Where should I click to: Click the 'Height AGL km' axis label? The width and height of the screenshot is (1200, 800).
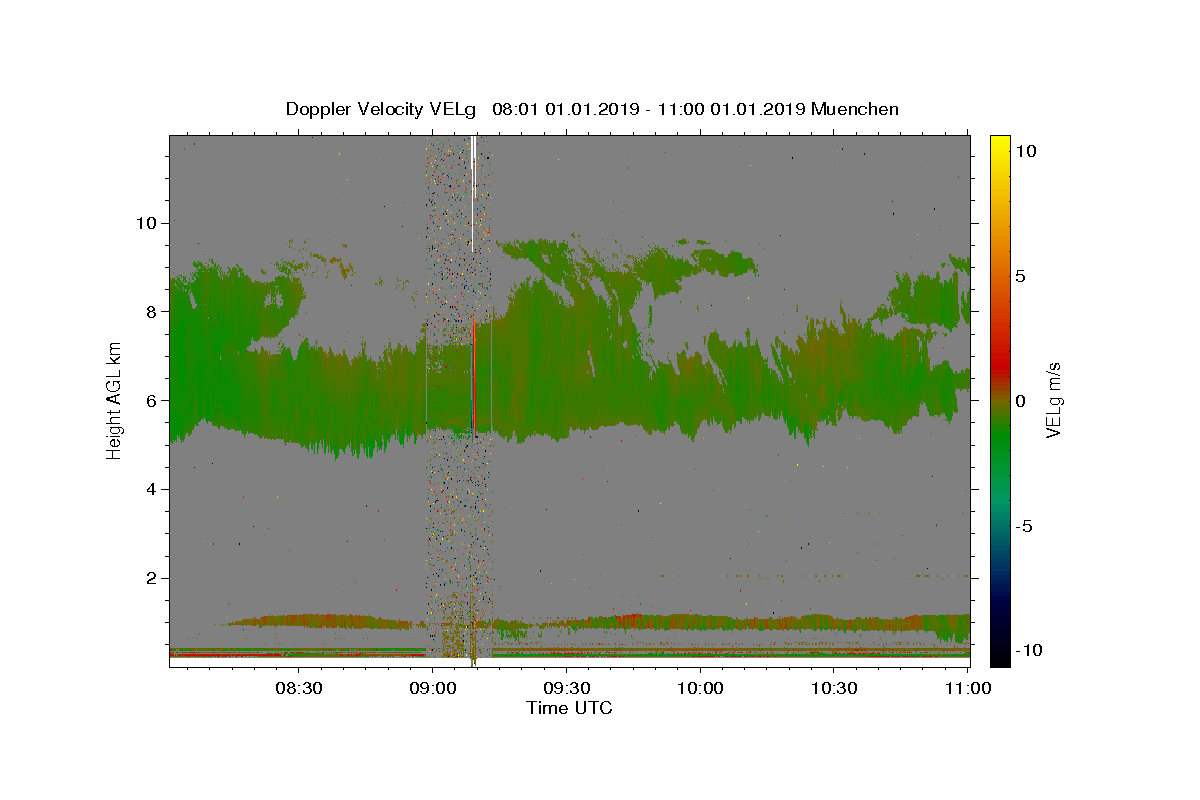tap(115, 400)
